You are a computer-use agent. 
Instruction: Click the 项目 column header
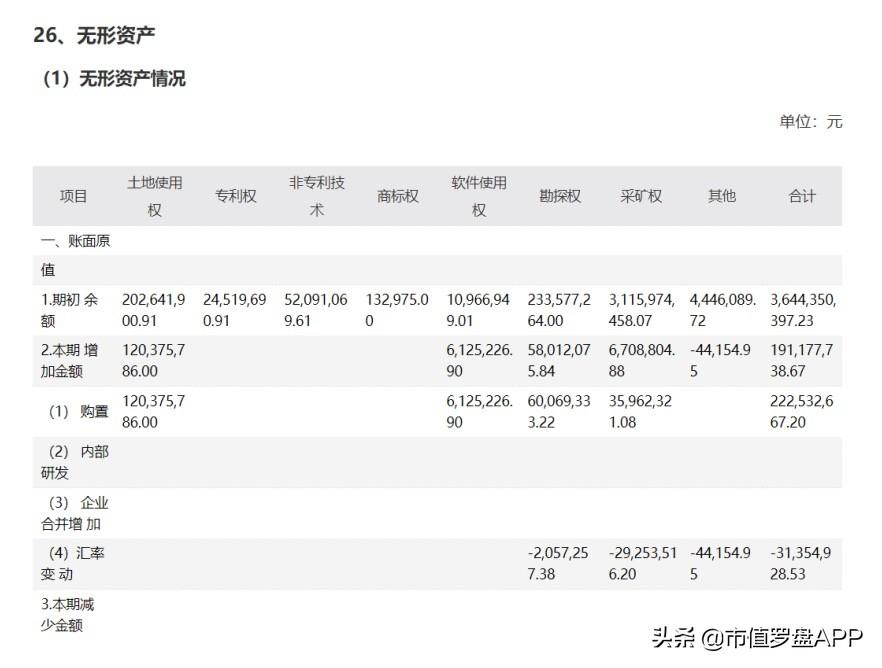coord(73,196)
